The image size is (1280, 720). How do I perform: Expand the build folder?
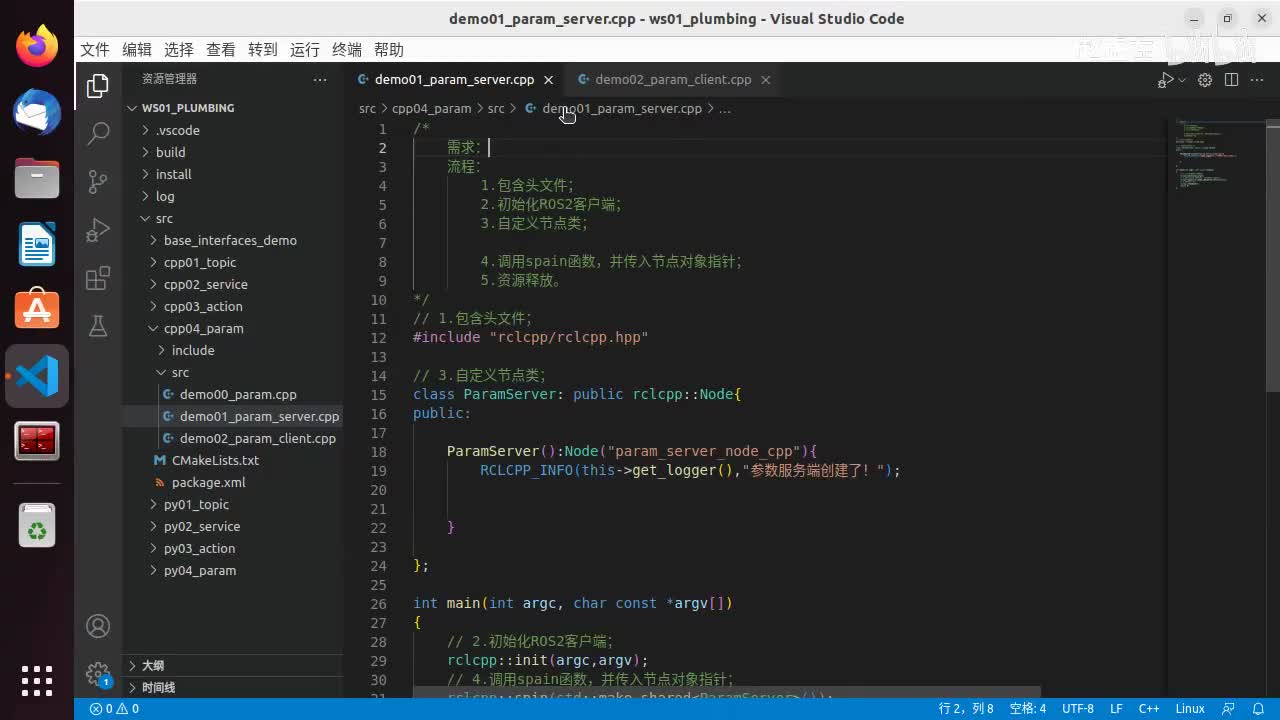coord(233,152)
